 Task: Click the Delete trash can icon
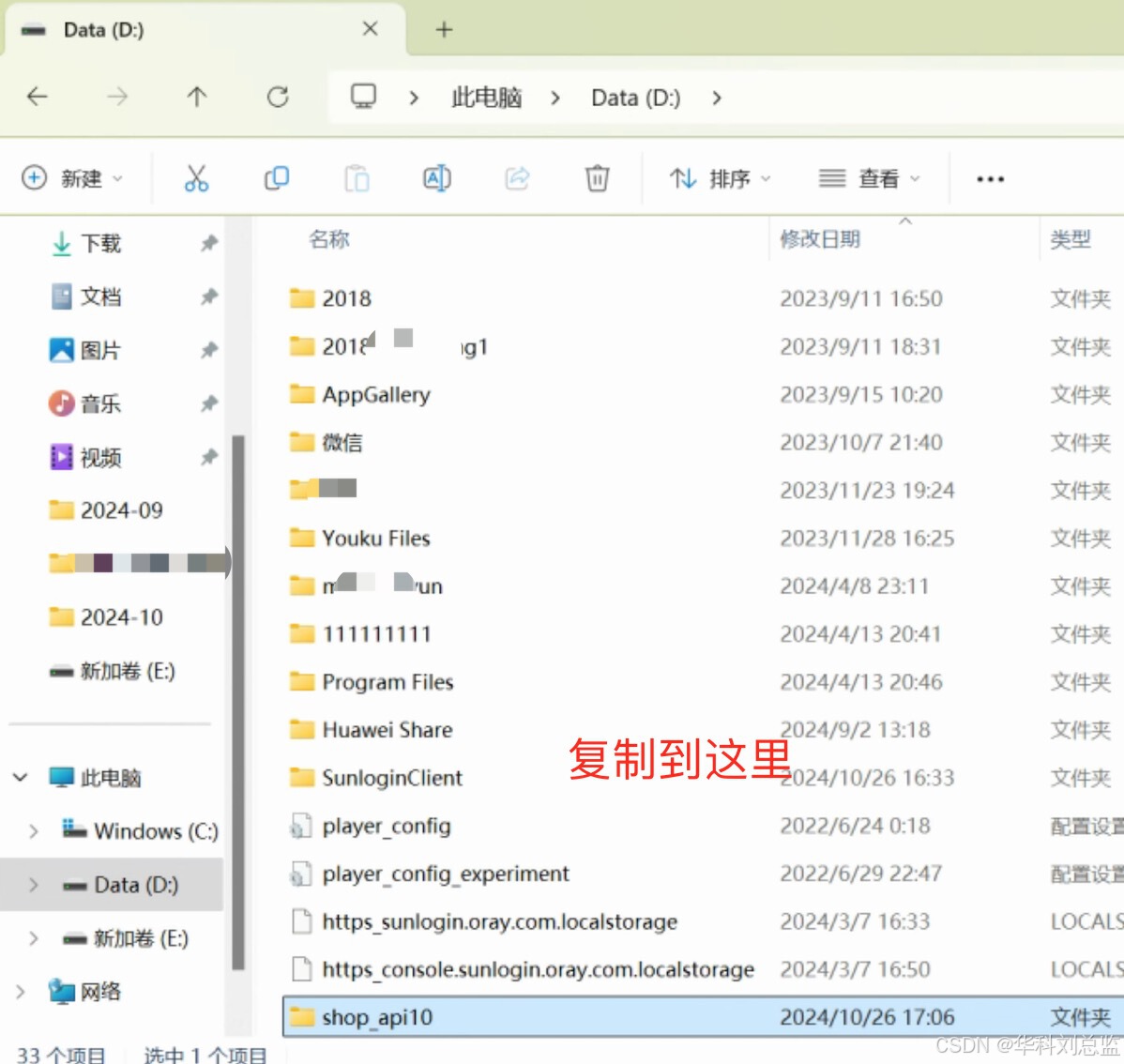(597, 178)
